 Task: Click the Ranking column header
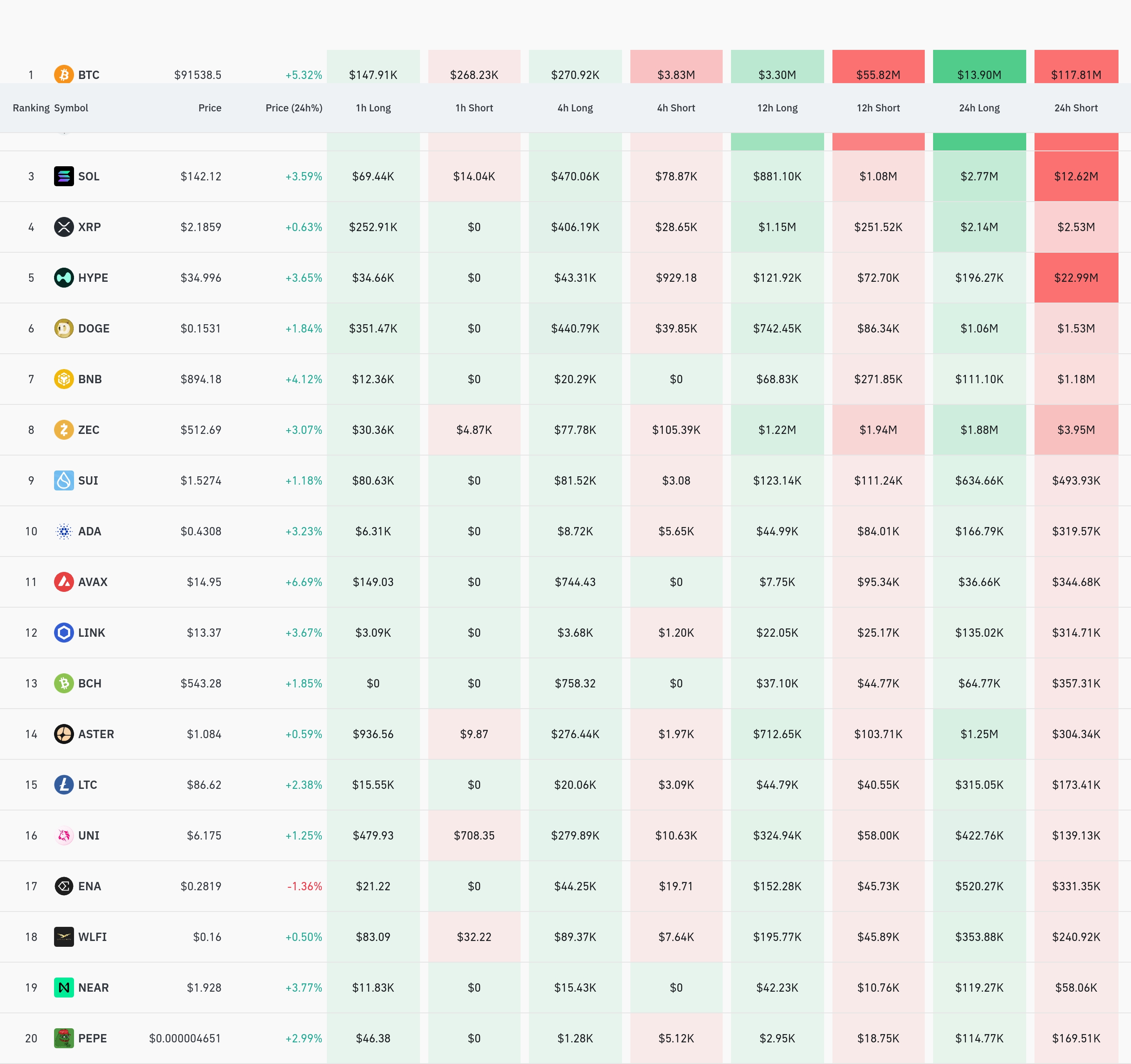point(31,108)
